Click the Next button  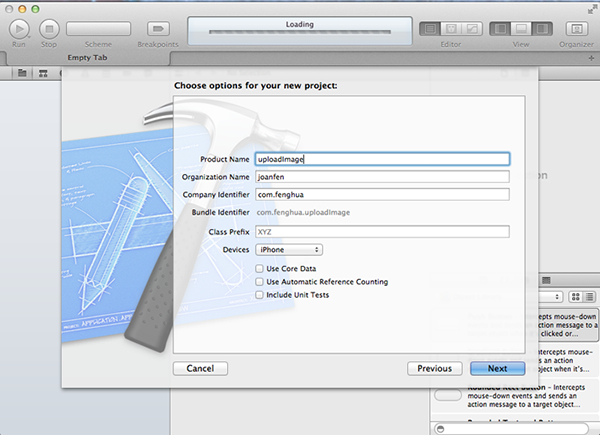tap(497, 368)
